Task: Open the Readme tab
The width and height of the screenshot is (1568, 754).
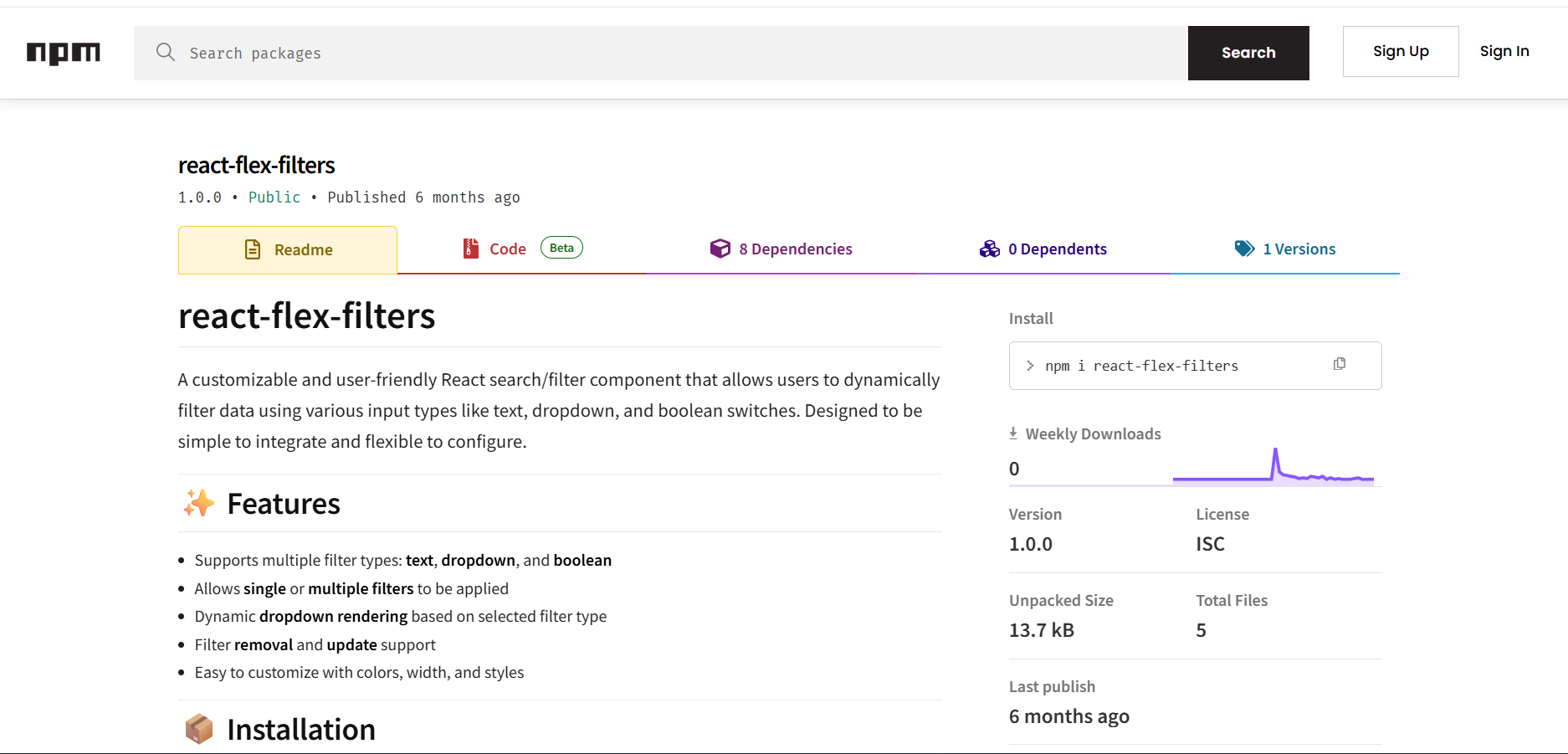Action: (x=303, y=249)
